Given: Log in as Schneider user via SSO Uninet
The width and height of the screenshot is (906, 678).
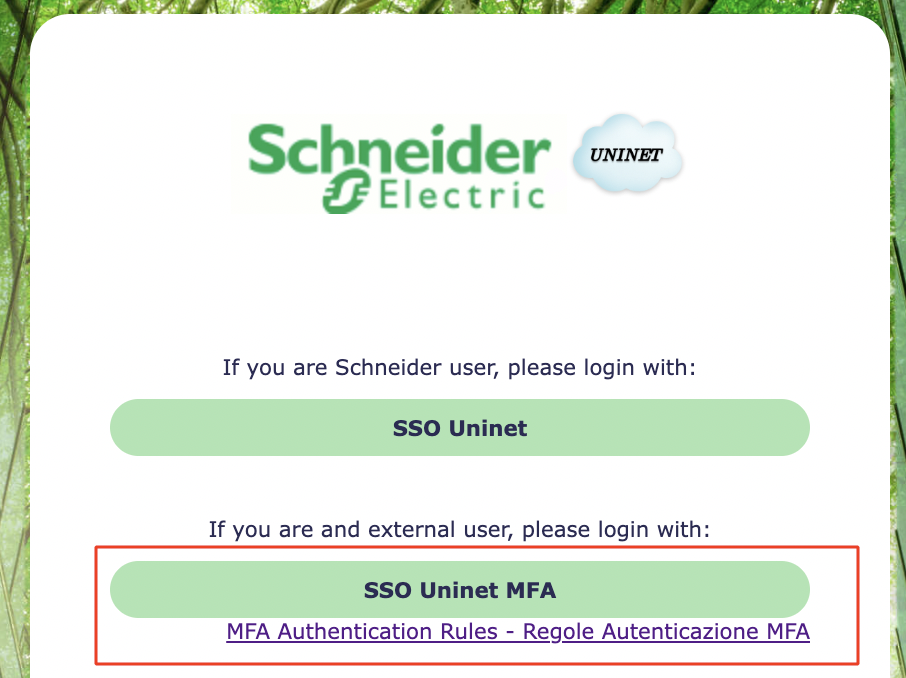Looking at the screenshot, I should (x=459, y=428).
